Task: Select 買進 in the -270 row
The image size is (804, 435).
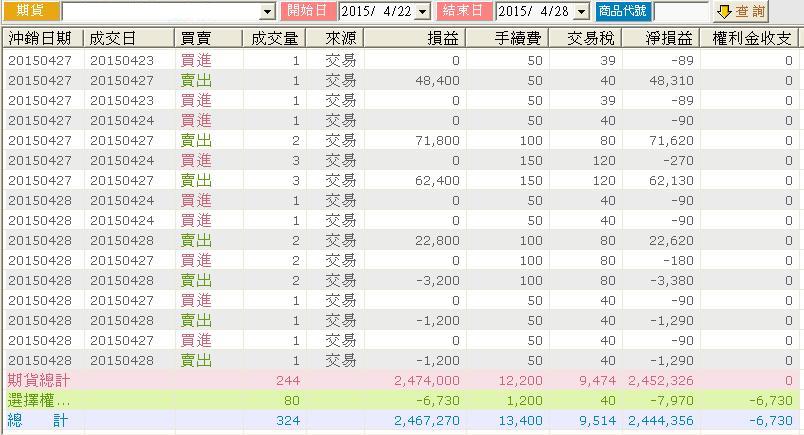Action: (196, 161)
